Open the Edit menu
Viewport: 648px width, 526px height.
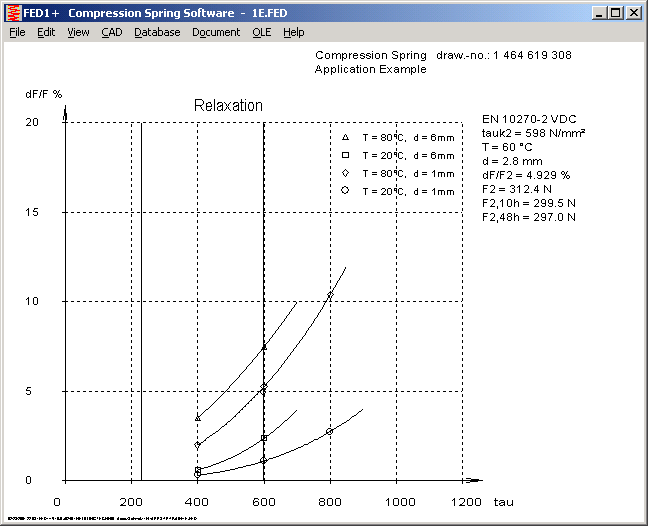46,32
